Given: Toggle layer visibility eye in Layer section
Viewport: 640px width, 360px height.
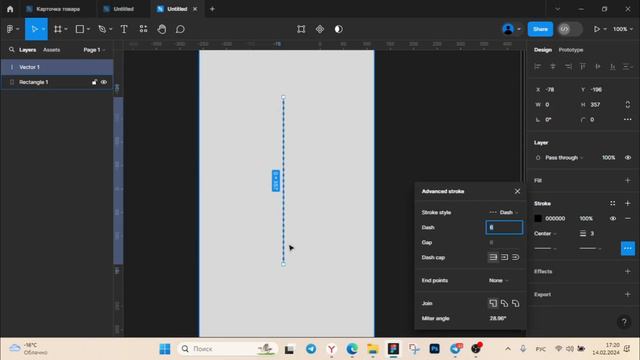Looking at the screenshot, I should [x=628, y=158].
